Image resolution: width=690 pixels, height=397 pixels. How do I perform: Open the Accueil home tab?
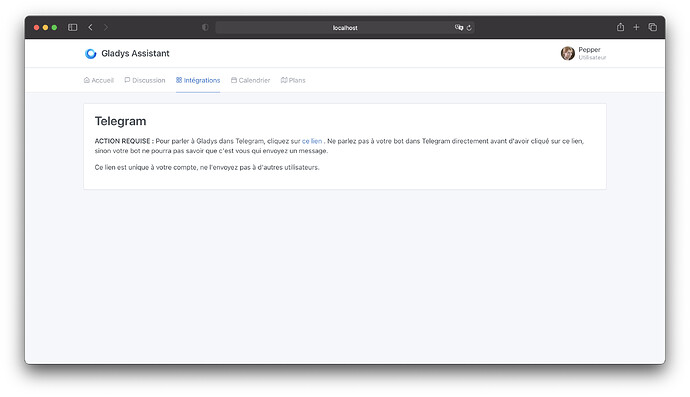(x=99, y=80)
